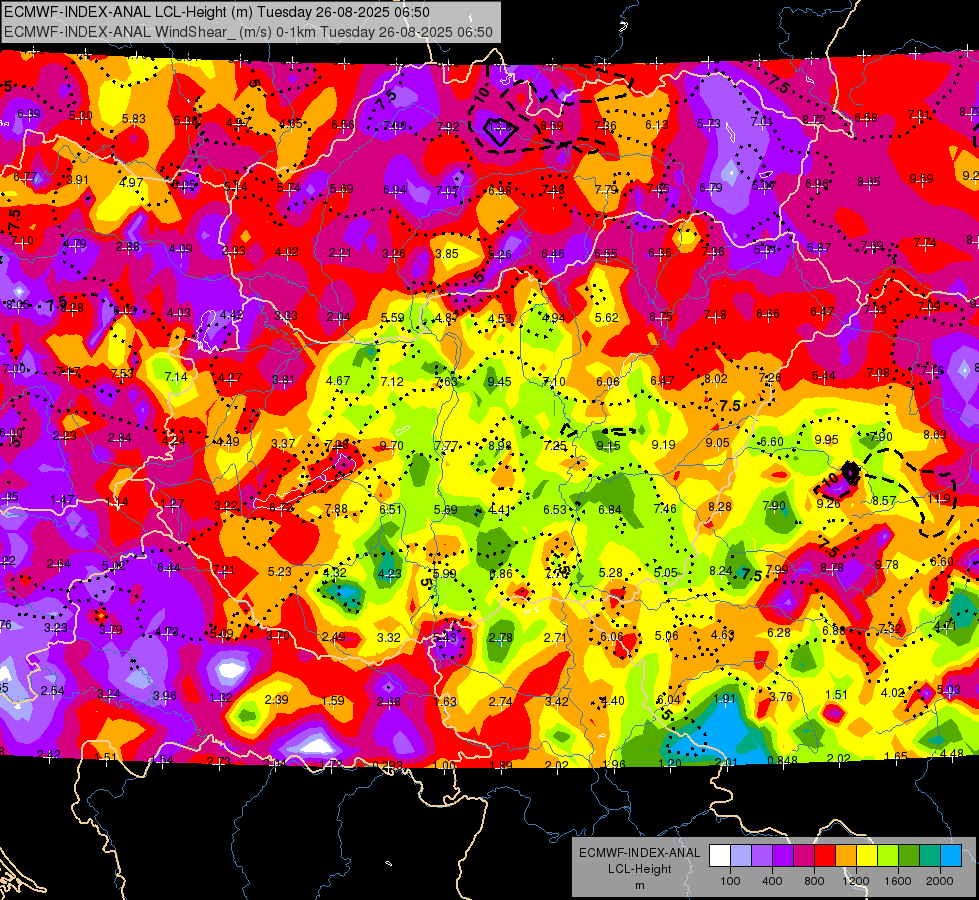Click the 9.78 grid value
Viewport: 979px width, 900px height.
pos(887,565)
